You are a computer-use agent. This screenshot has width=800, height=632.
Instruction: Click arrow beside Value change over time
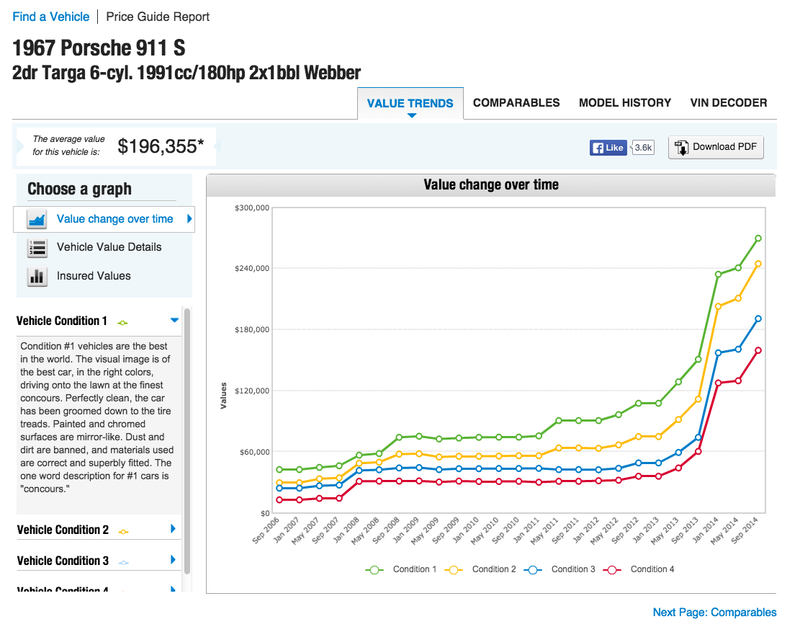tap(189, 219)
